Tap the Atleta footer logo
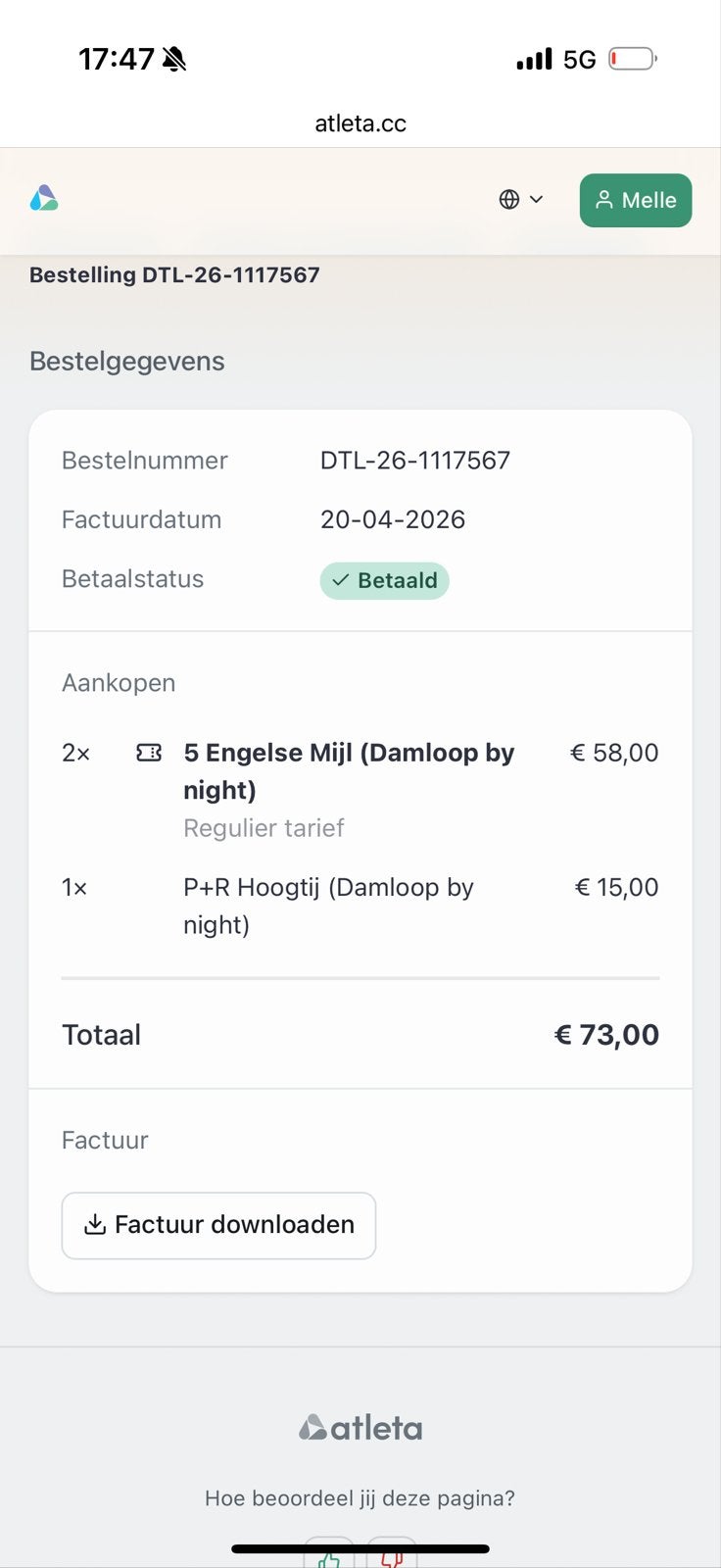This screenshot has height=1568, width=721. point(360,1428)
